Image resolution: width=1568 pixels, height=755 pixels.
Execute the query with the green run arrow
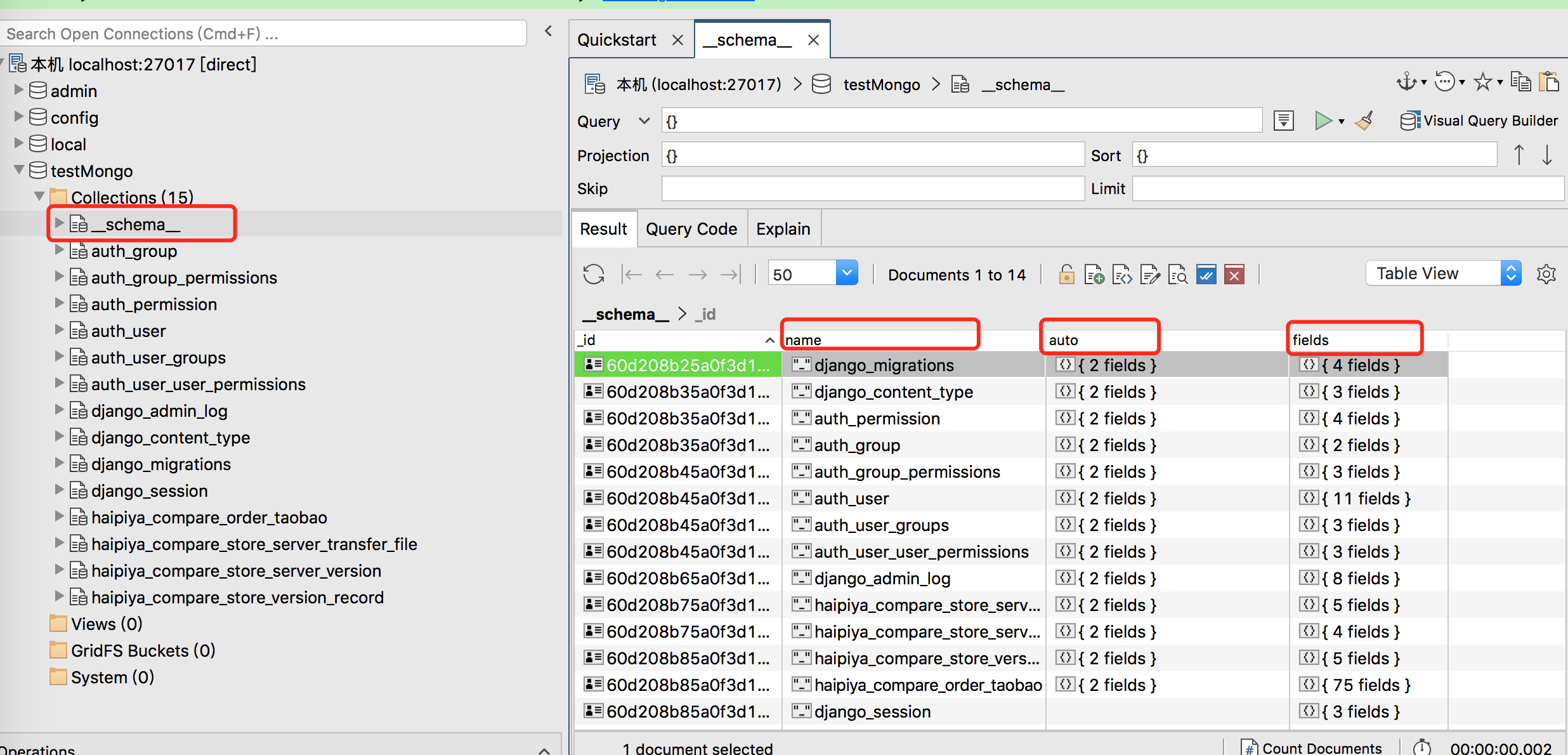pos(1324,121)
